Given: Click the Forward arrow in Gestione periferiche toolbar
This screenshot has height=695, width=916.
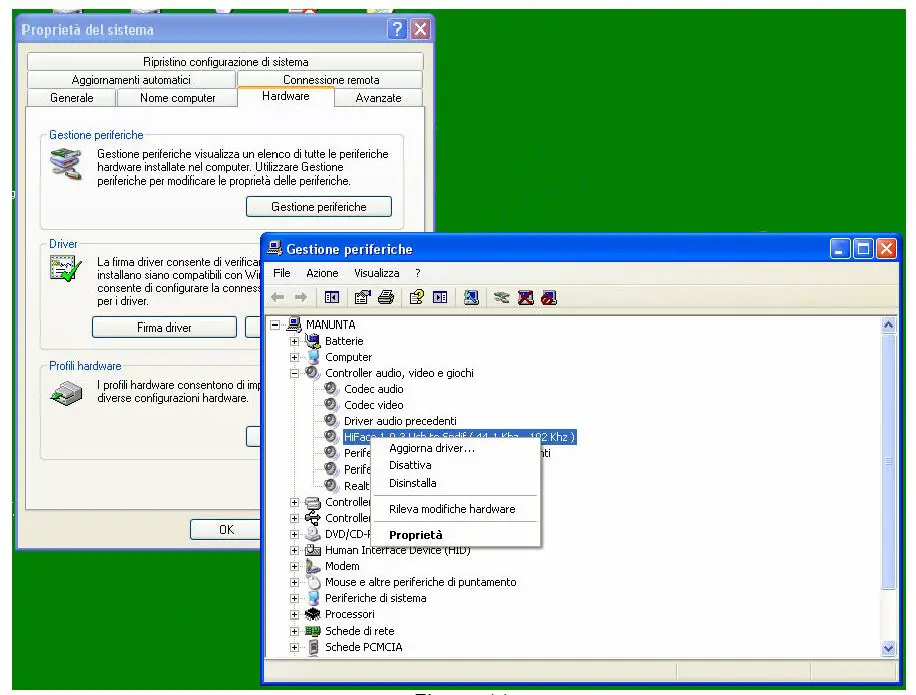Looking at the screenshot, I should pos(301,297).
